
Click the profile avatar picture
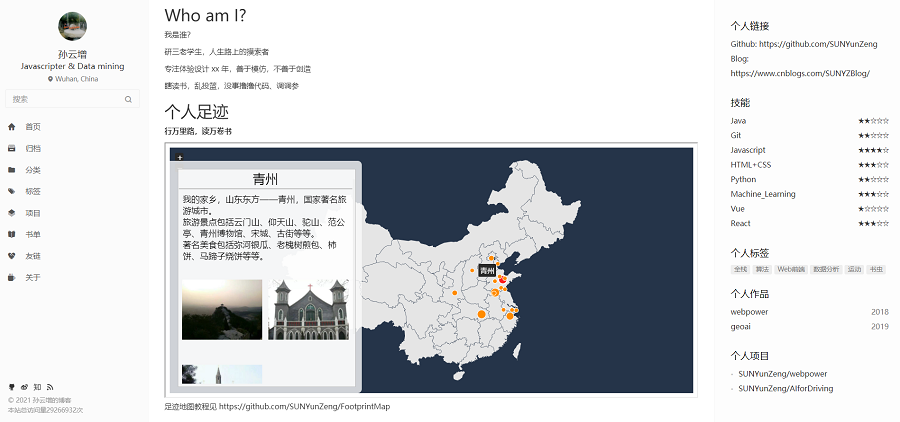click(x=72, y=26)
